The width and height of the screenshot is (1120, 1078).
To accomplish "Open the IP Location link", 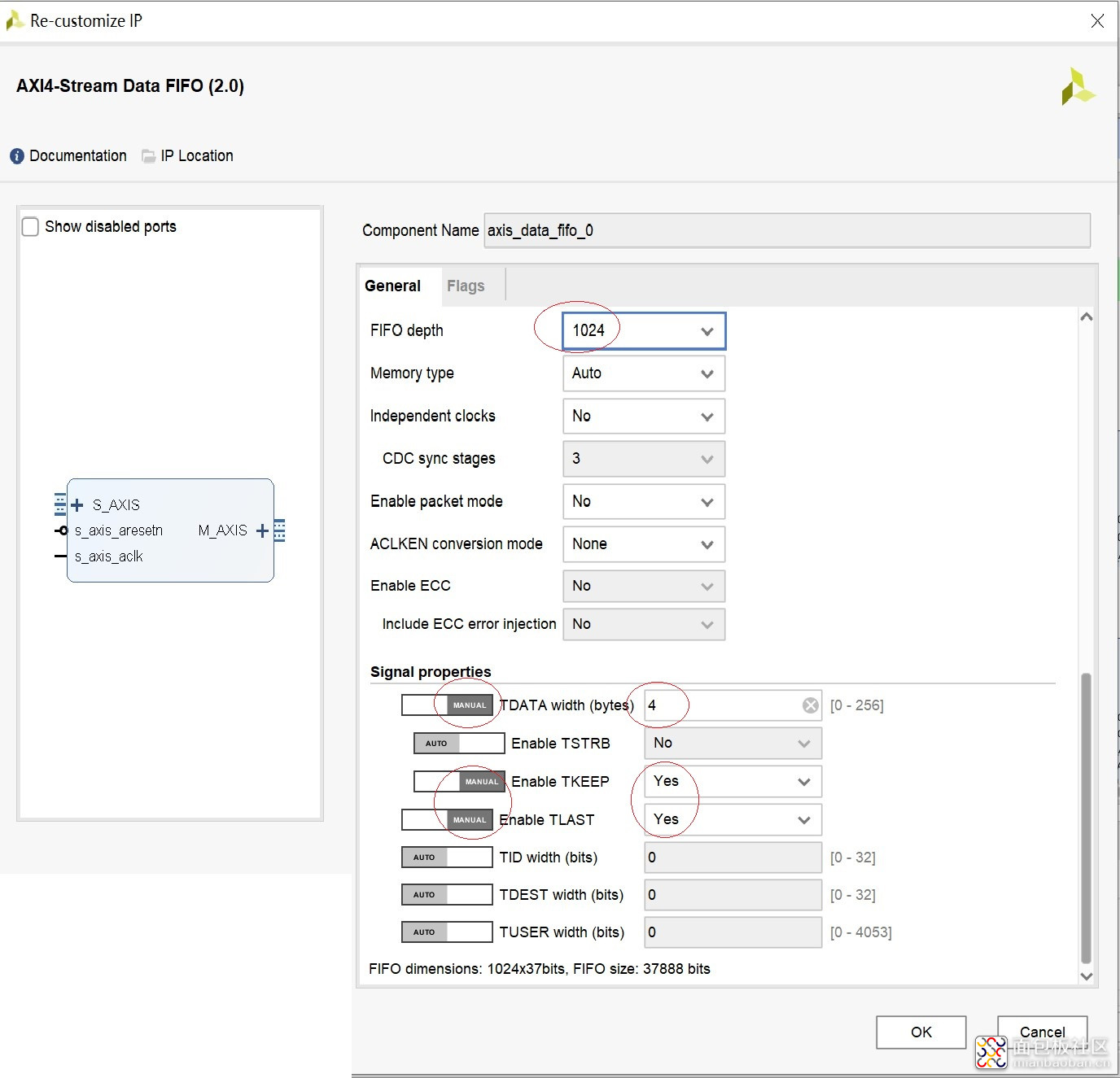I will click(197, 156).
